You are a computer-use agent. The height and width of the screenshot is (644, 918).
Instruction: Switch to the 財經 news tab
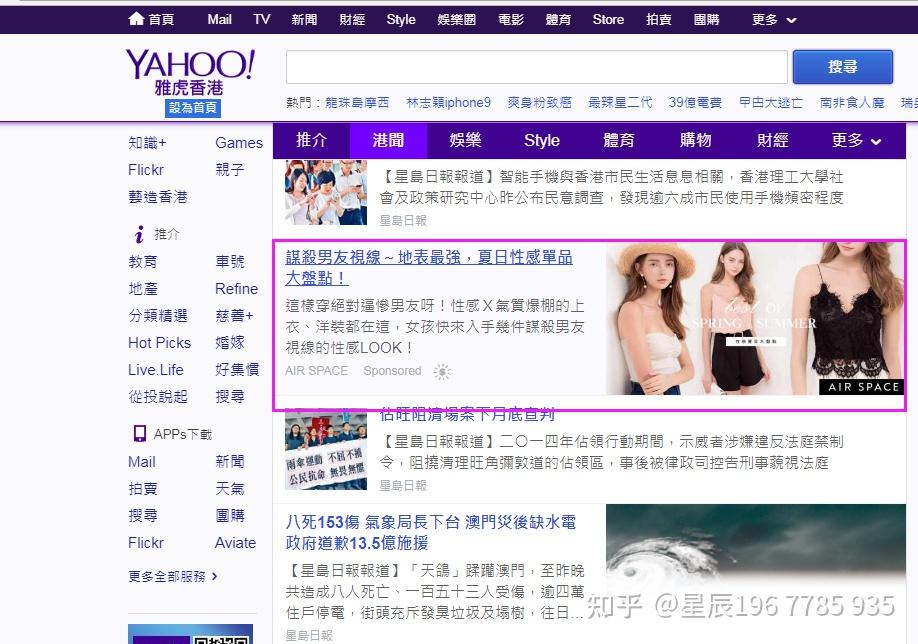(x=772, y=140)
